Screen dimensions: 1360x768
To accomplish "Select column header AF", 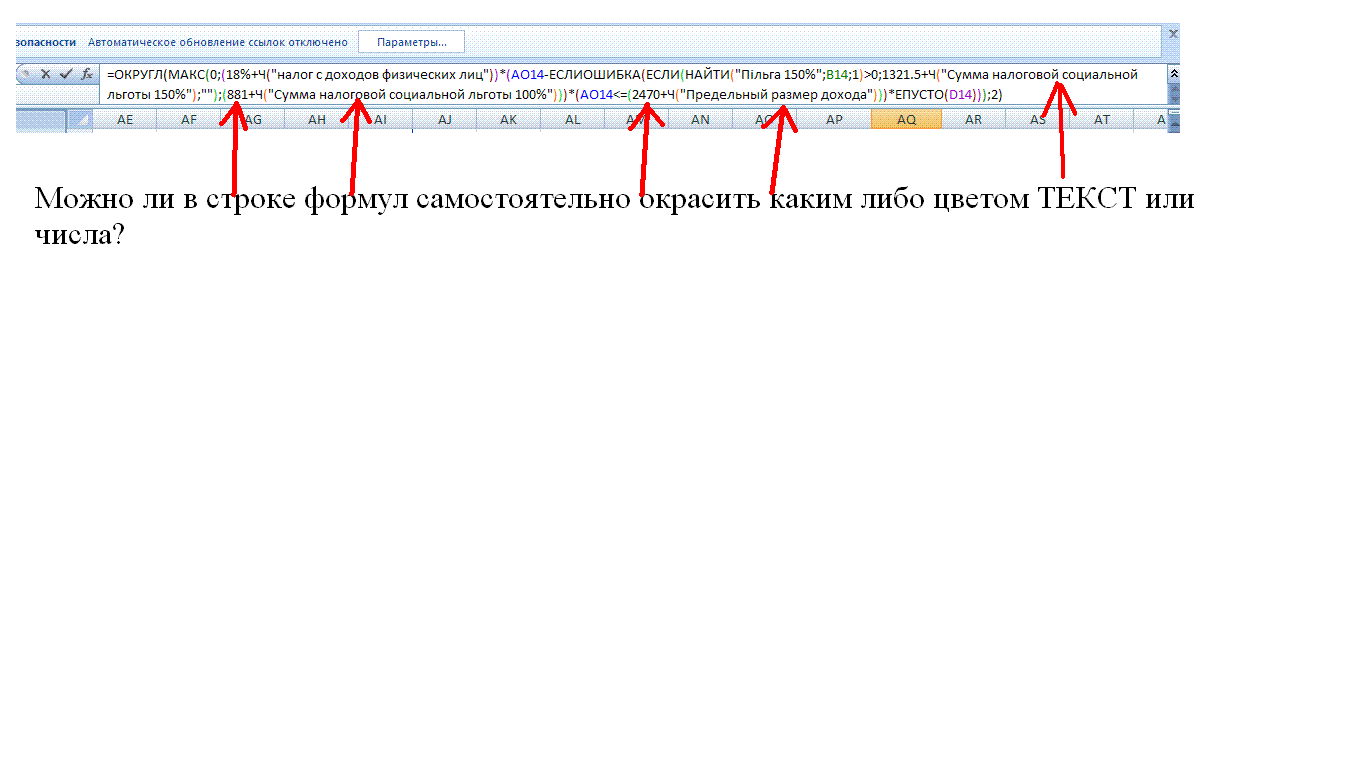I will coord(189,120).
